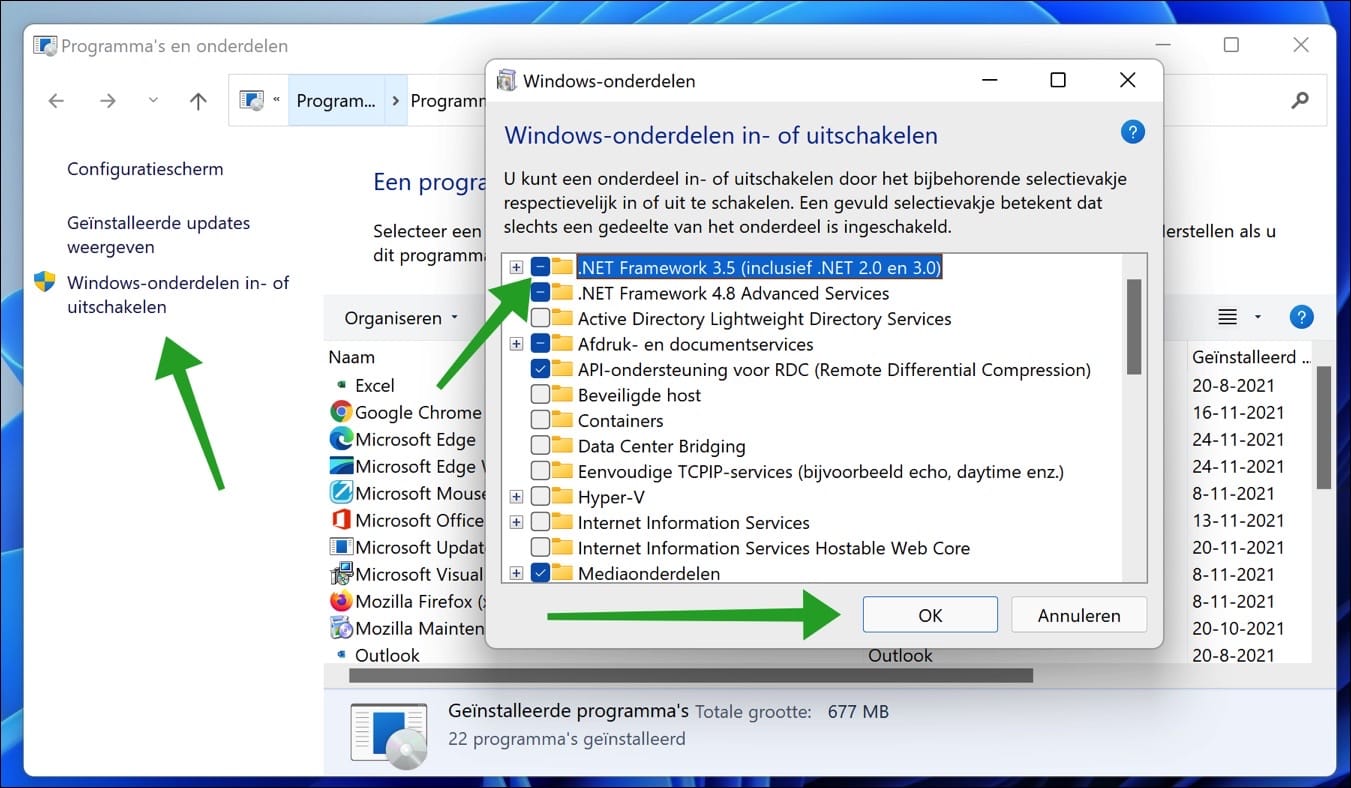The height and width of the screenshot is (788, 1351).
Task: Expand Internet Information Services node
Action: point(516,522)
